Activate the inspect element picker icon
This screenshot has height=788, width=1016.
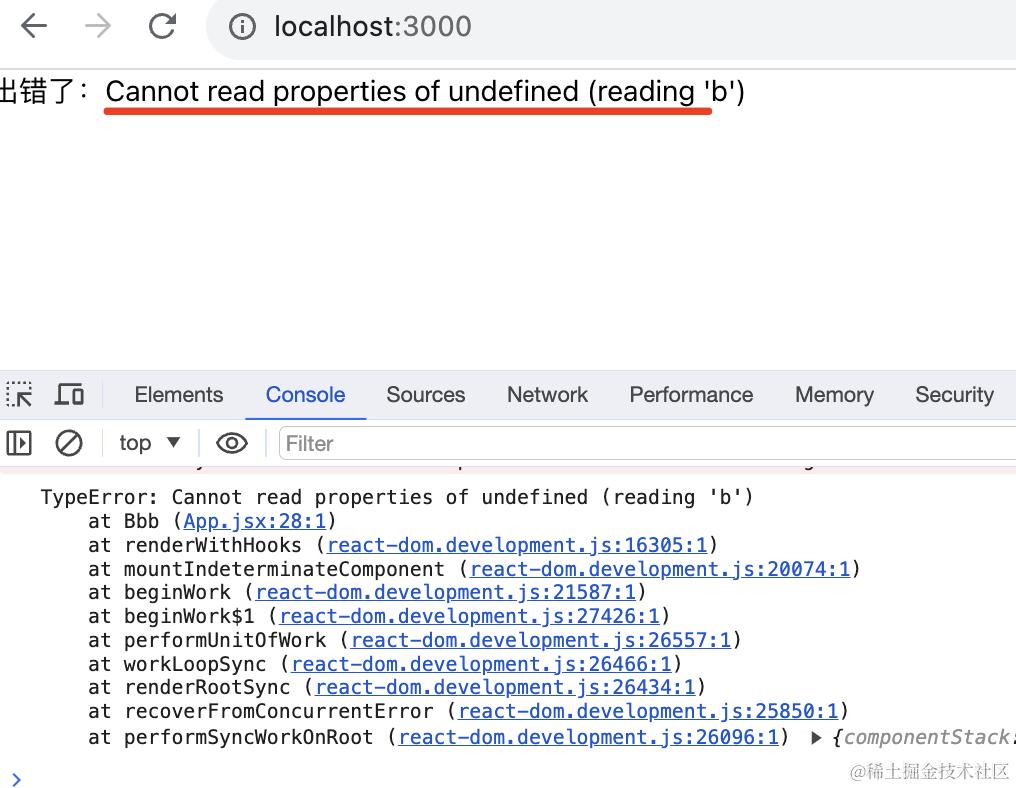click(x=19, y=394)
